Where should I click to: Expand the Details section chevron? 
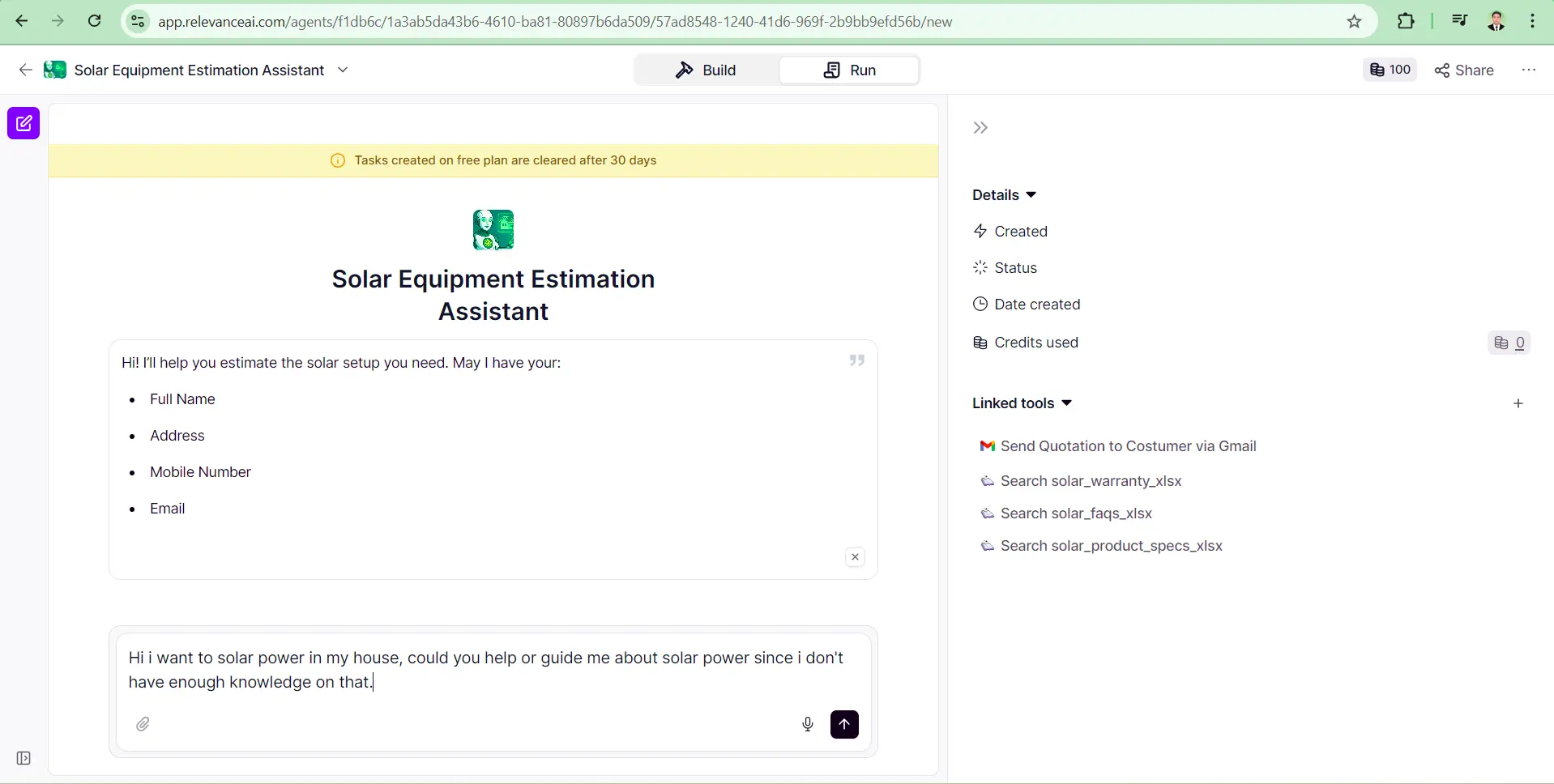point(1031,194)
